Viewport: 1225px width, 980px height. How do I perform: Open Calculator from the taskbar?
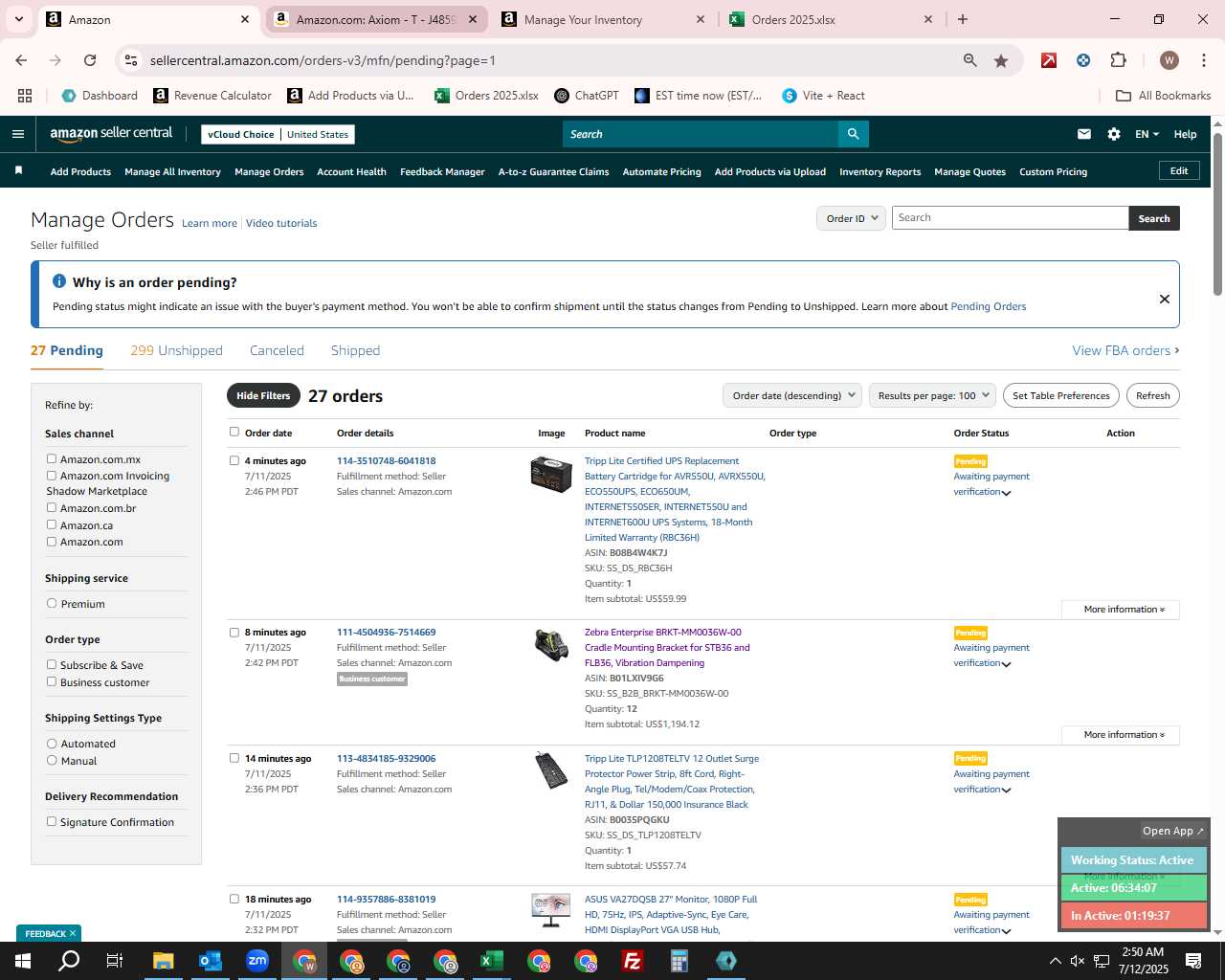tap(679, 961)
